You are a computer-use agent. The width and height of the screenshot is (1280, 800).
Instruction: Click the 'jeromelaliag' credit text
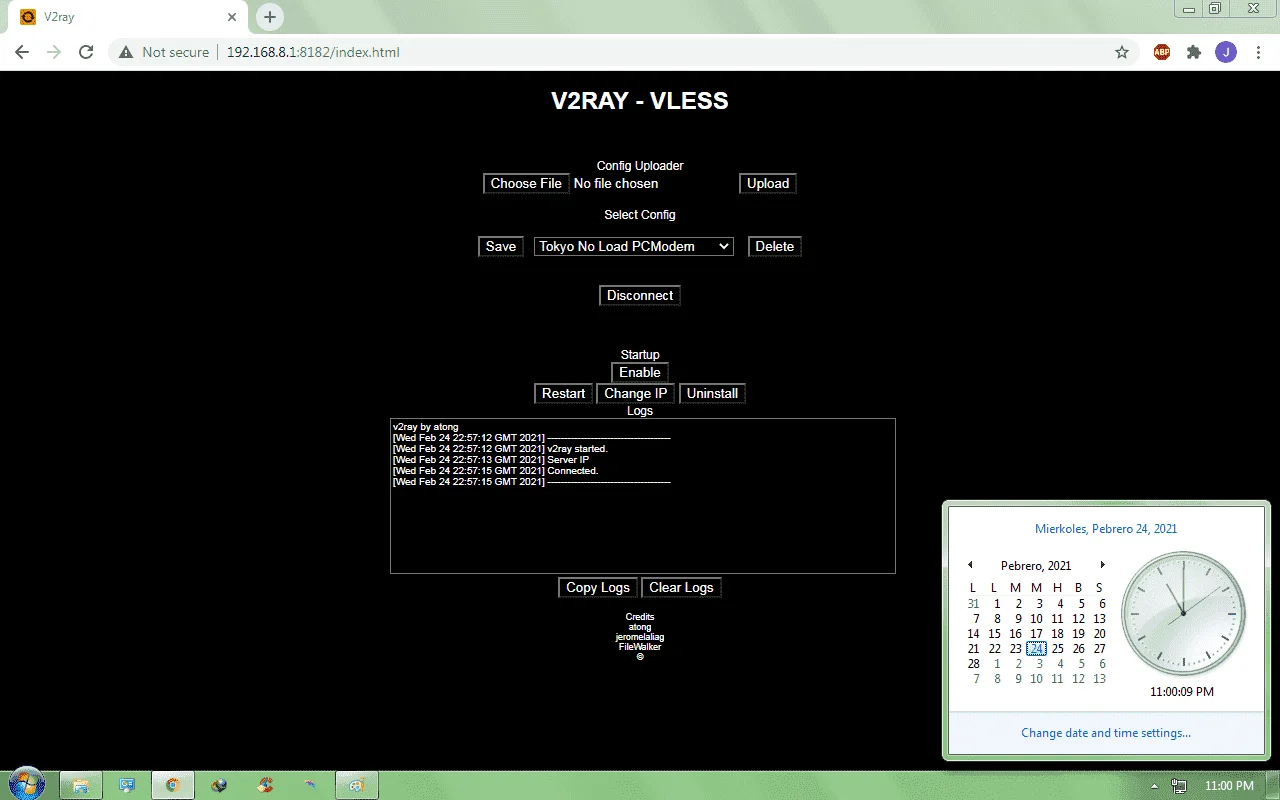[x=640, y=637]
